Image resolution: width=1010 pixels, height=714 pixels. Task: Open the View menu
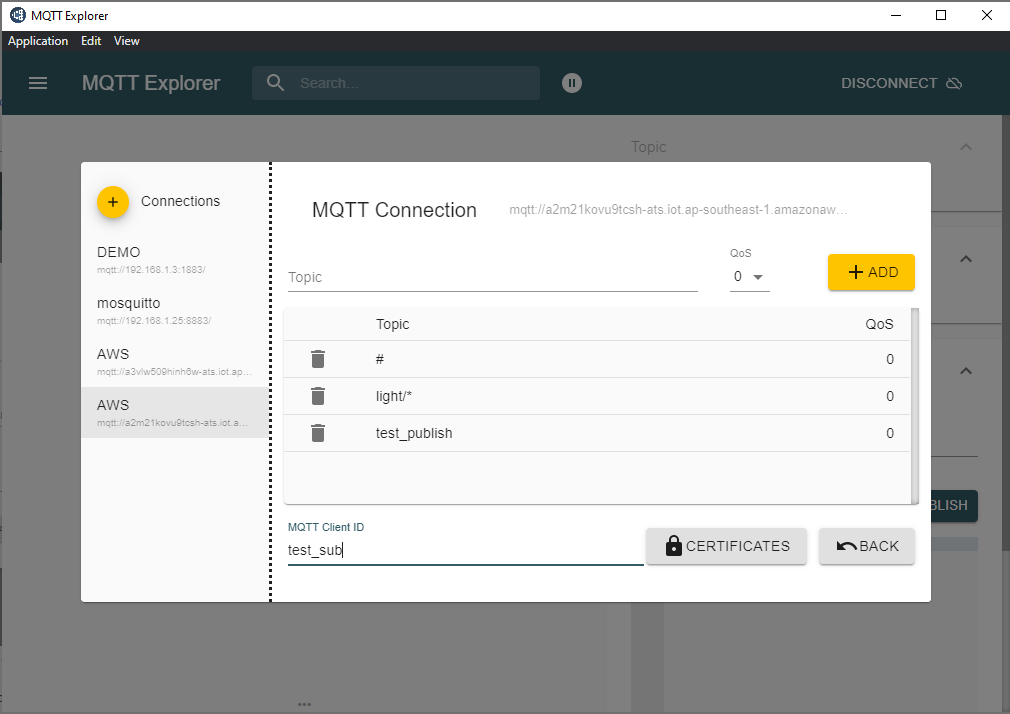point(126,41)
